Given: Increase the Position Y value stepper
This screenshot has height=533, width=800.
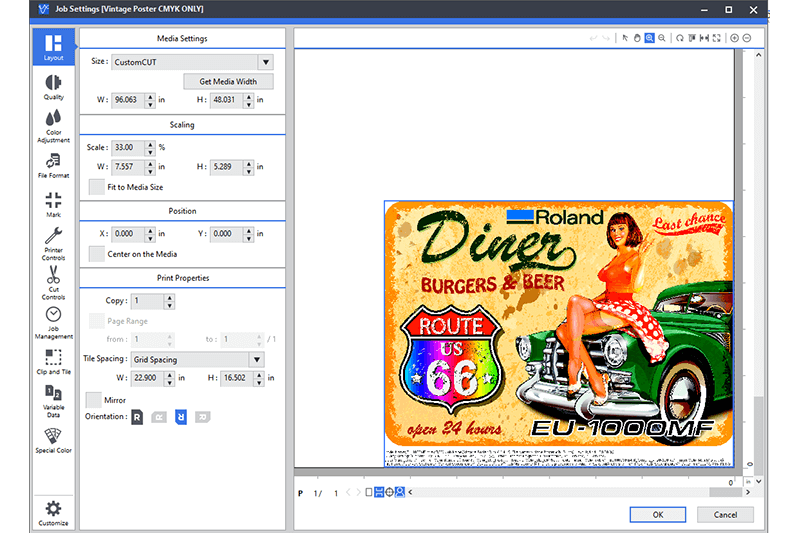Looking at the screenshot, I should pyautogui.click(x=248, y=231).
